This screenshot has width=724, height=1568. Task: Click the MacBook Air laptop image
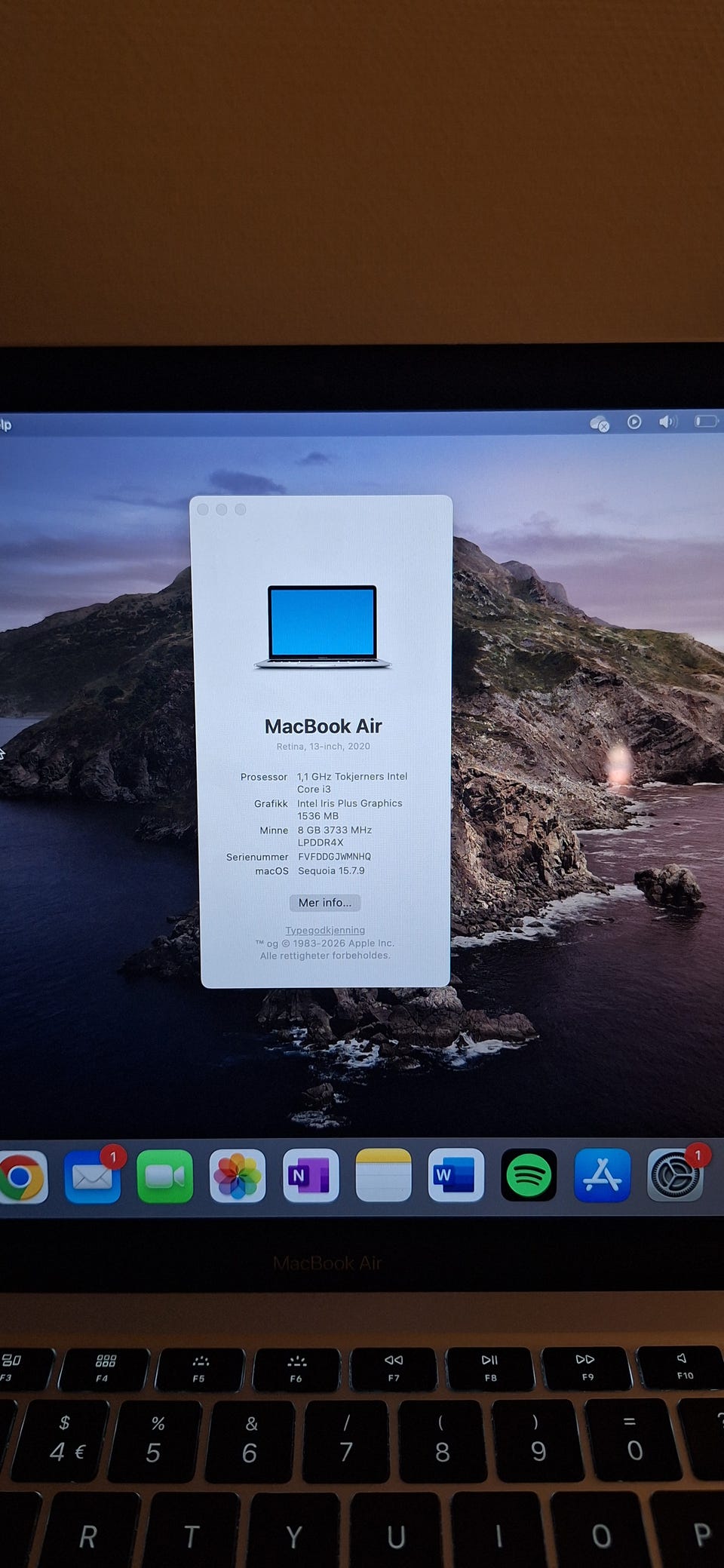coord(323,627)
